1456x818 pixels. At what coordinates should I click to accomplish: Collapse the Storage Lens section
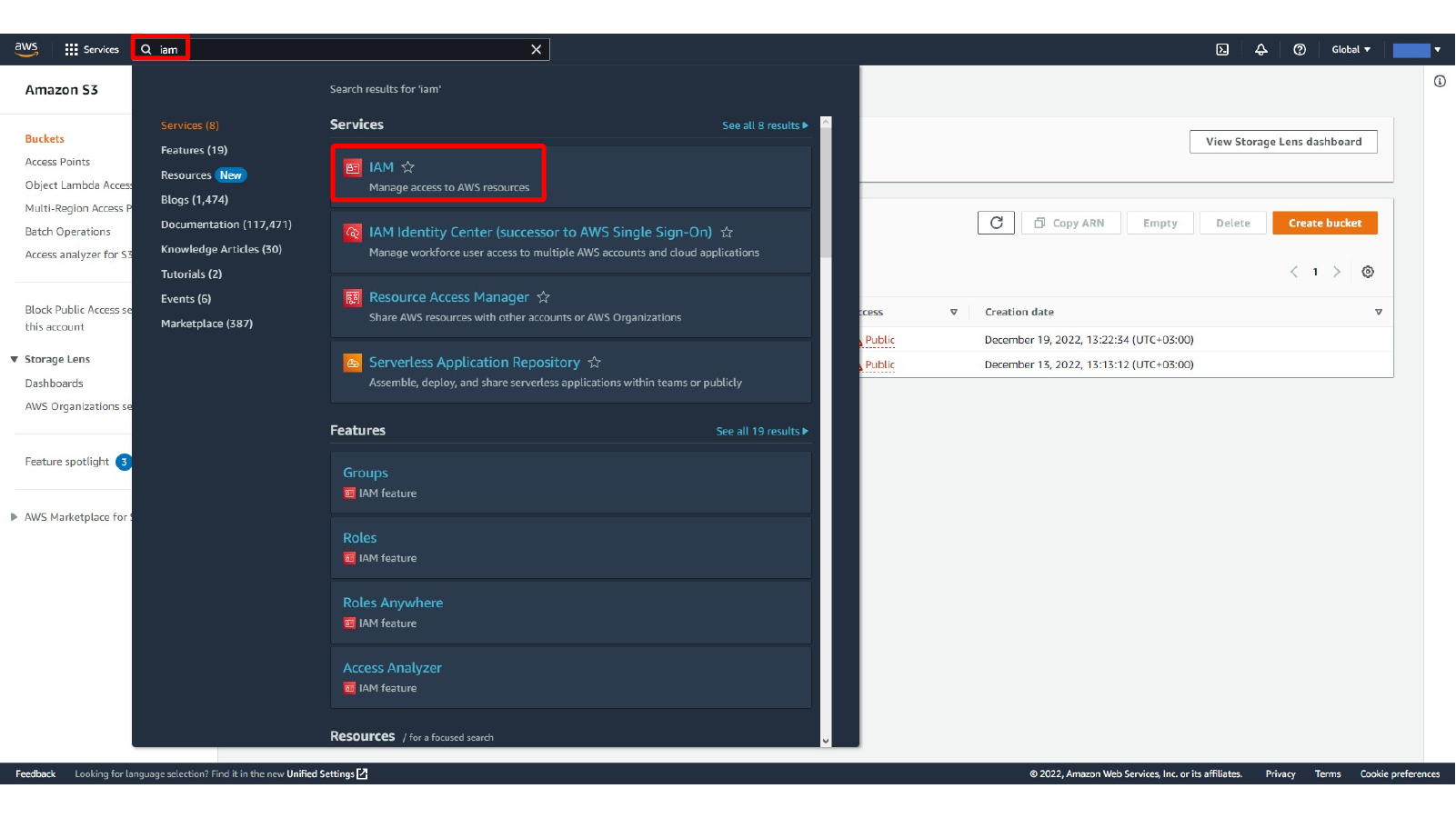click(x=14, y=359)
